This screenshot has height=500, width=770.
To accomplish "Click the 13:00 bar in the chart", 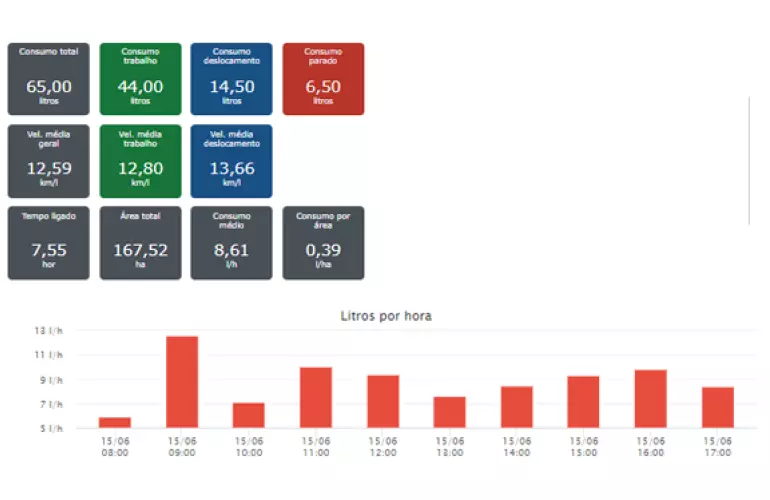I will (x=450, y=412).
